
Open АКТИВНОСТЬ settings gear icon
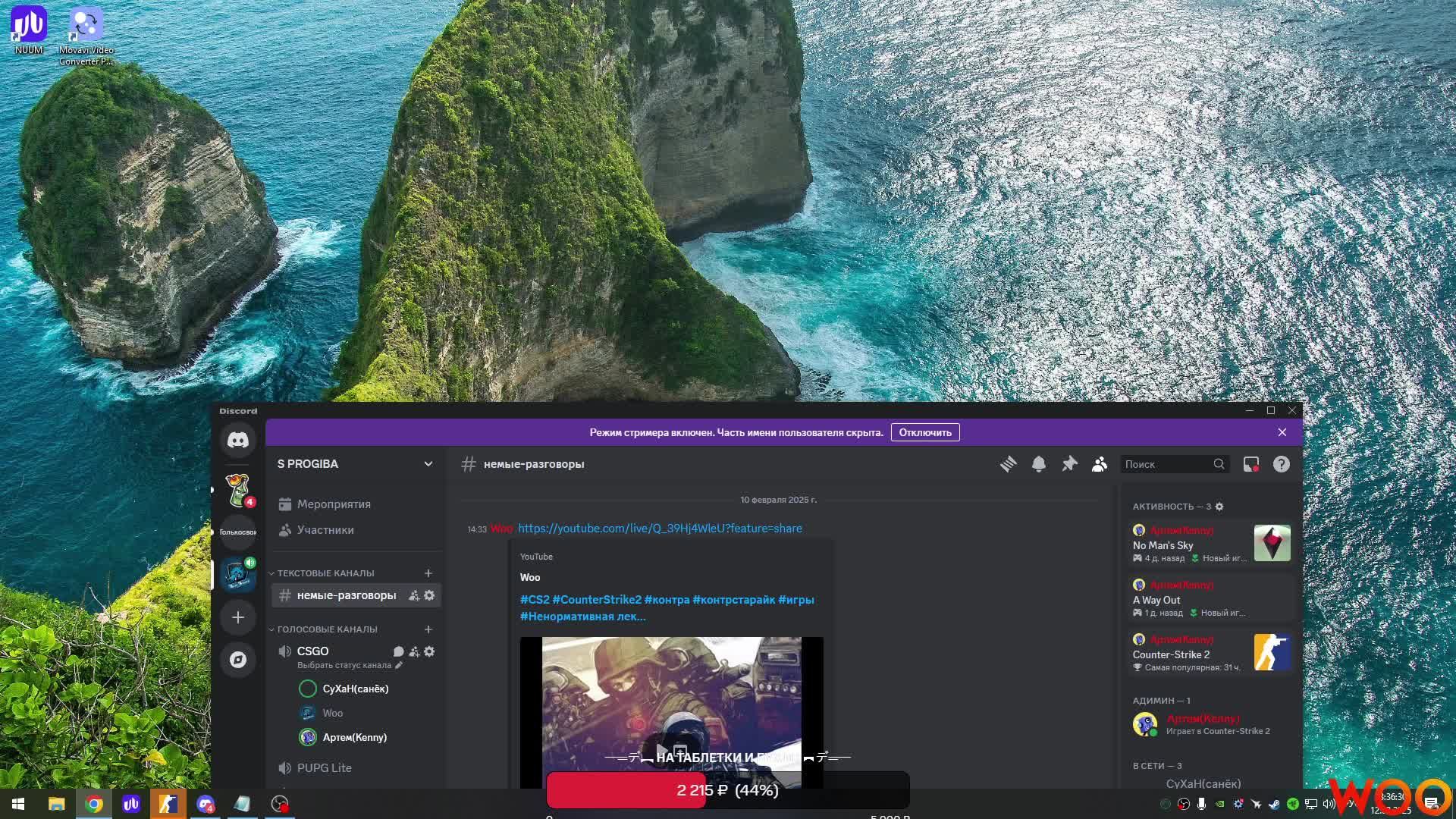click(x=1219, y=507)
